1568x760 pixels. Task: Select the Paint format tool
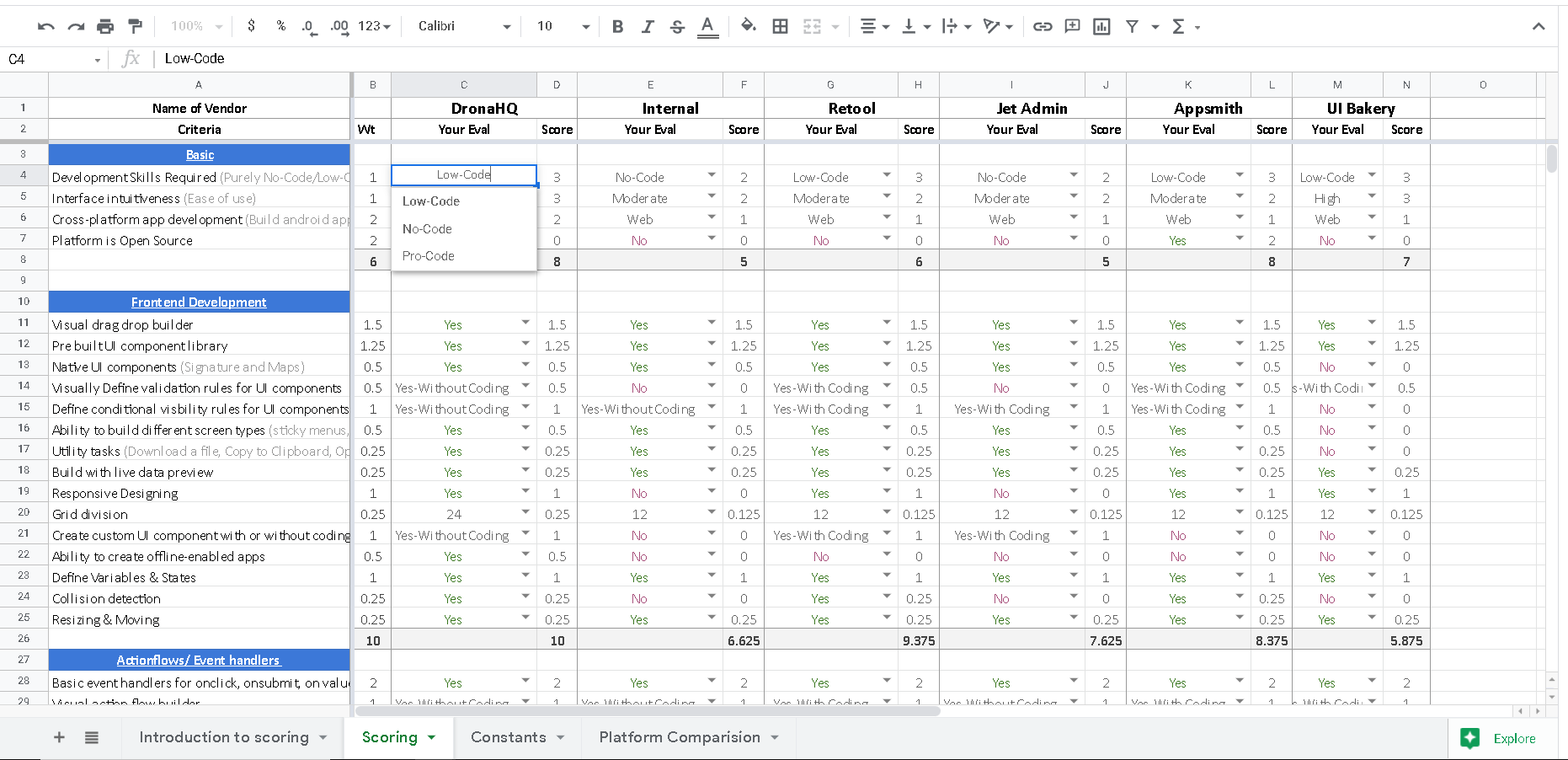(135, 26)
